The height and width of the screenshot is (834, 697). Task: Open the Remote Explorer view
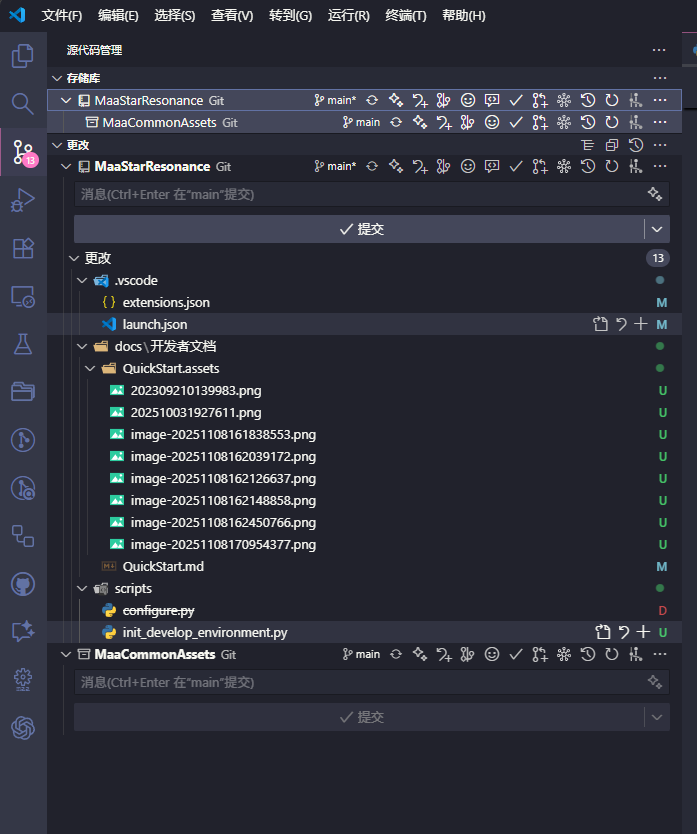22,296
